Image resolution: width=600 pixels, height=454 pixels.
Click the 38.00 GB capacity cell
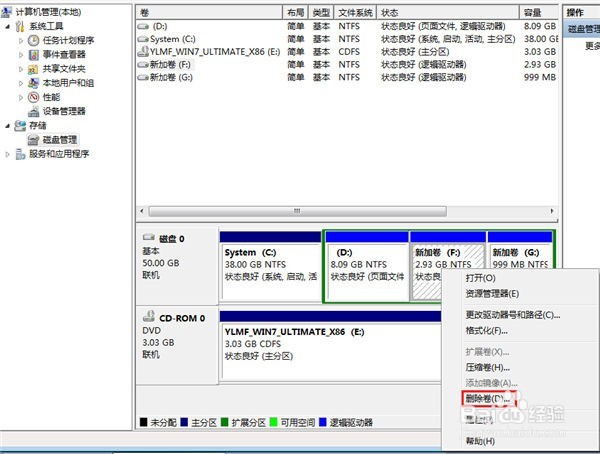[x=541, y=39]
